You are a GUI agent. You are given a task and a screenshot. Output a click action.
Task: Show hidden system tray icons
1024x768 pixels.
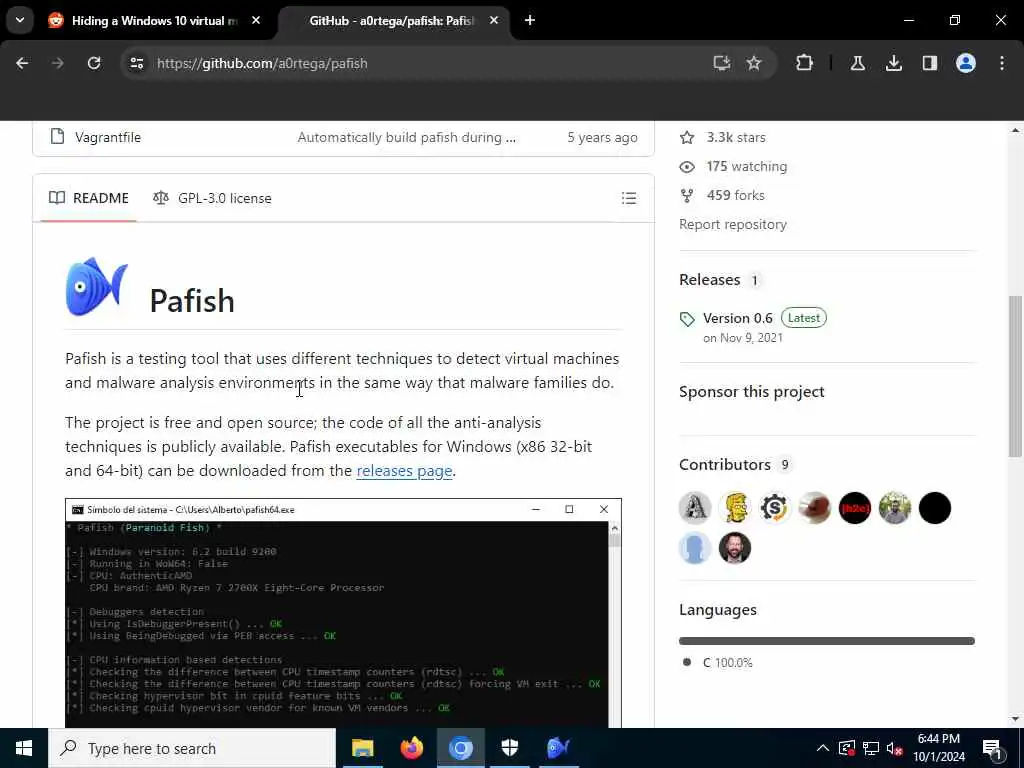coord(823,748)
